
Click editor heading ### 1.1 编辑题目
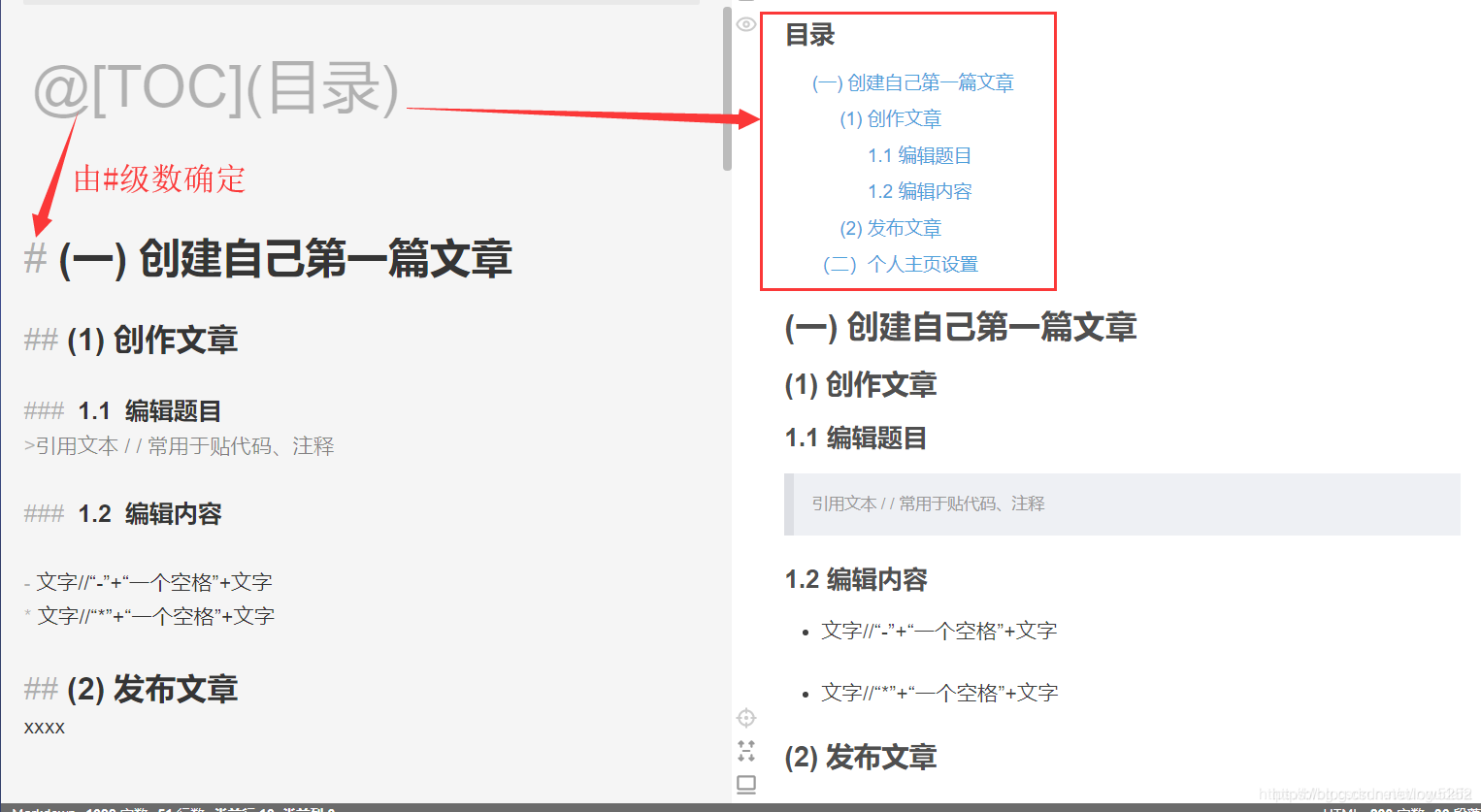coord(123,411)
